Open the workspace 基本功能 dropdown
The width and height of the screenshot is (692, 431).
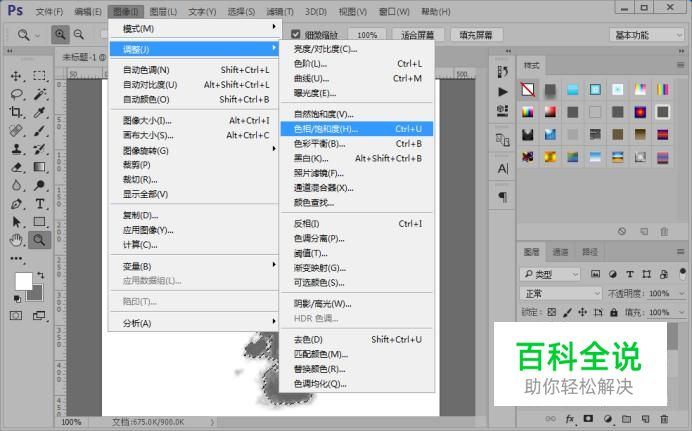[647, 35]
